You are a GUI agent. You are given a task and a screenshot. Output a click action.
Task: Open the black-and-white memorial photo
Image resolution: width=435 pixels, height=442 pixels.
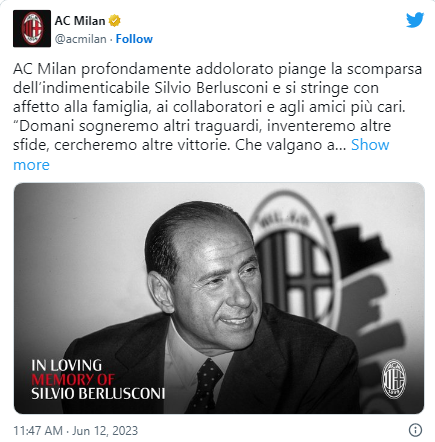[219, 298]
